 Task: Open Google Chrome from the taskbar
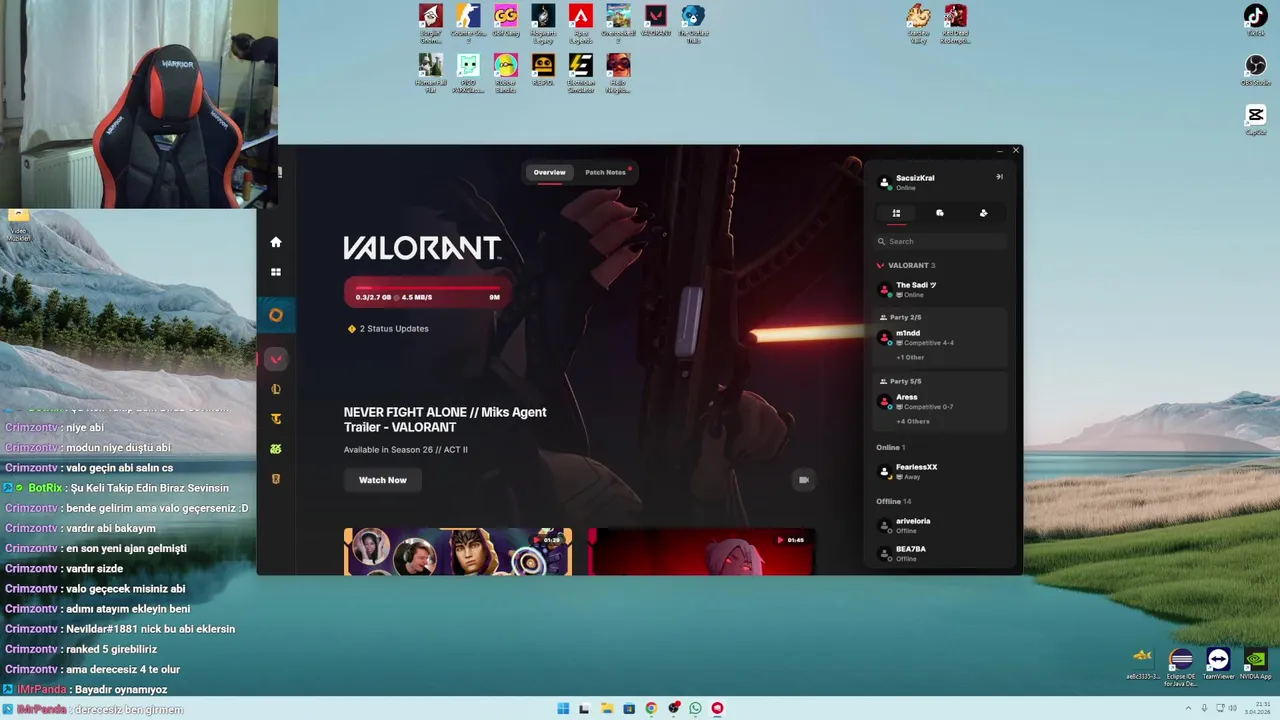pos(651,709)
